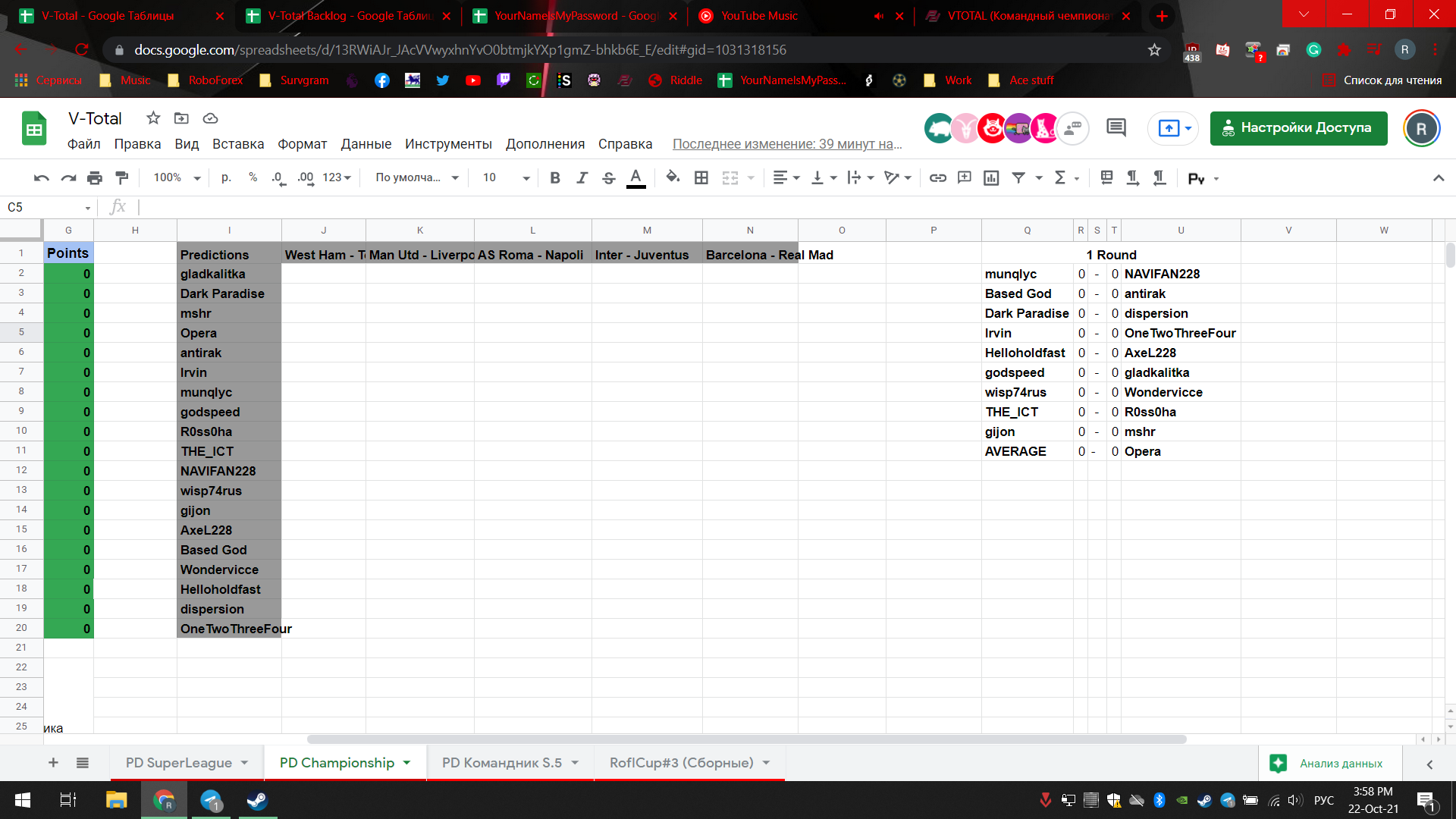Open the borders tool in toolbar

click(x=701, y=177)
